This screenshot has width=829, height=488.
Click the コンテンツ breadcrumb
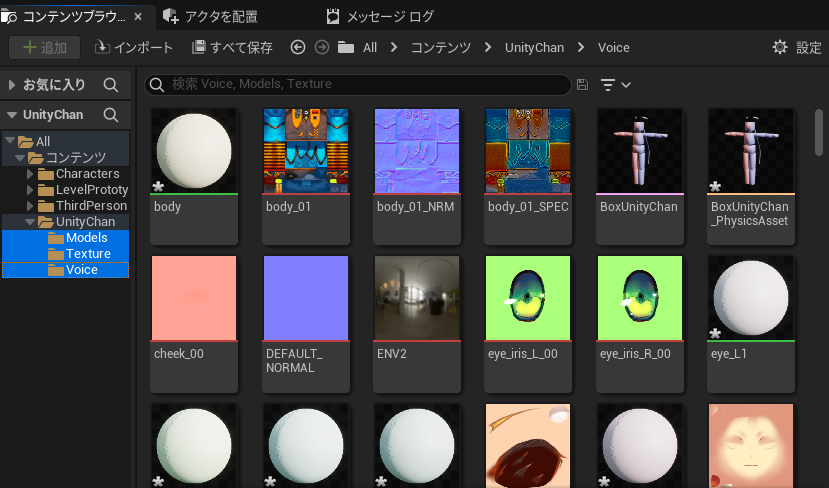point(441,48)
